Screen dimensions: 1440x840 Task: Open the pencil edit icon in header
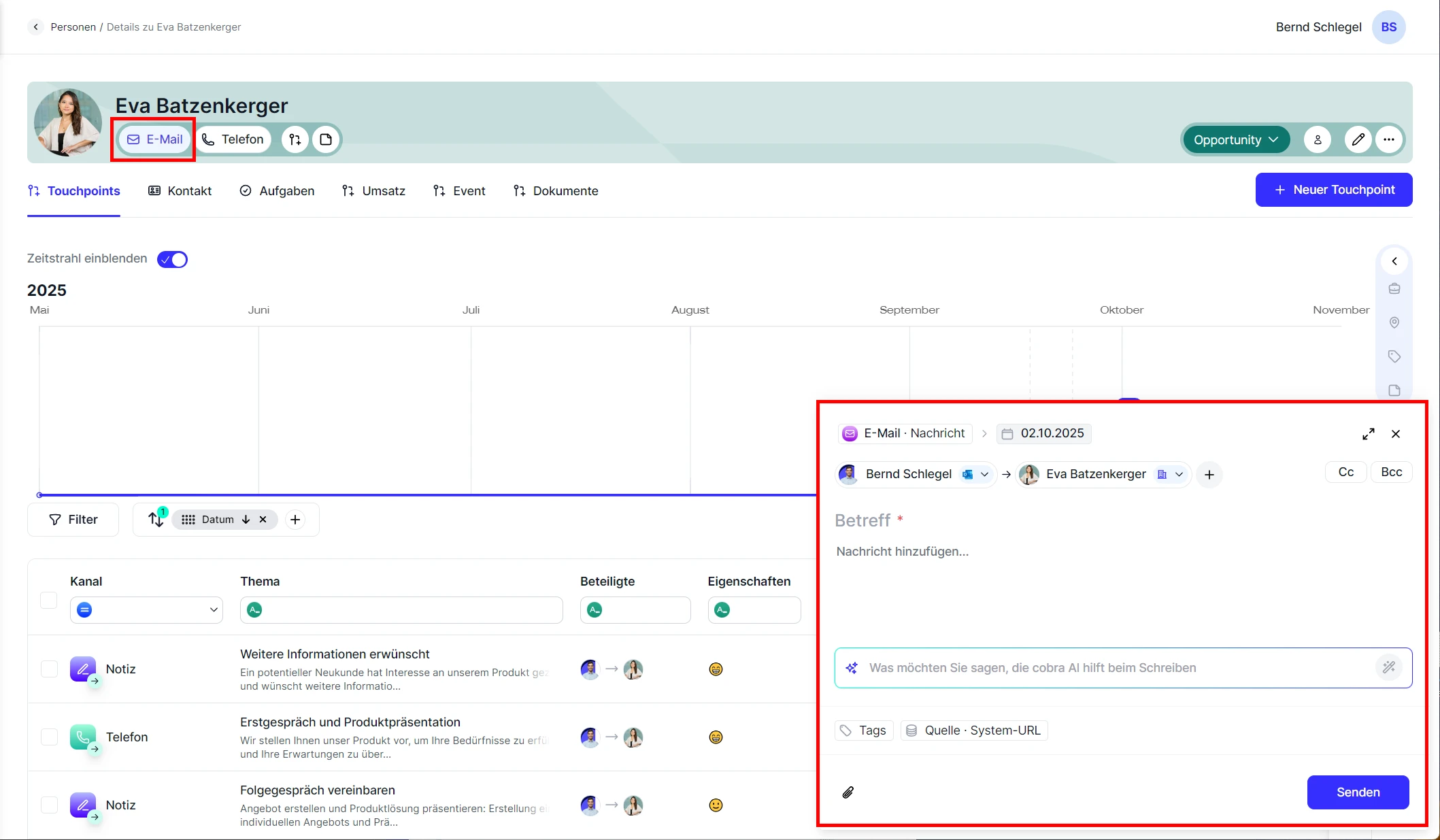(1358, 139)
